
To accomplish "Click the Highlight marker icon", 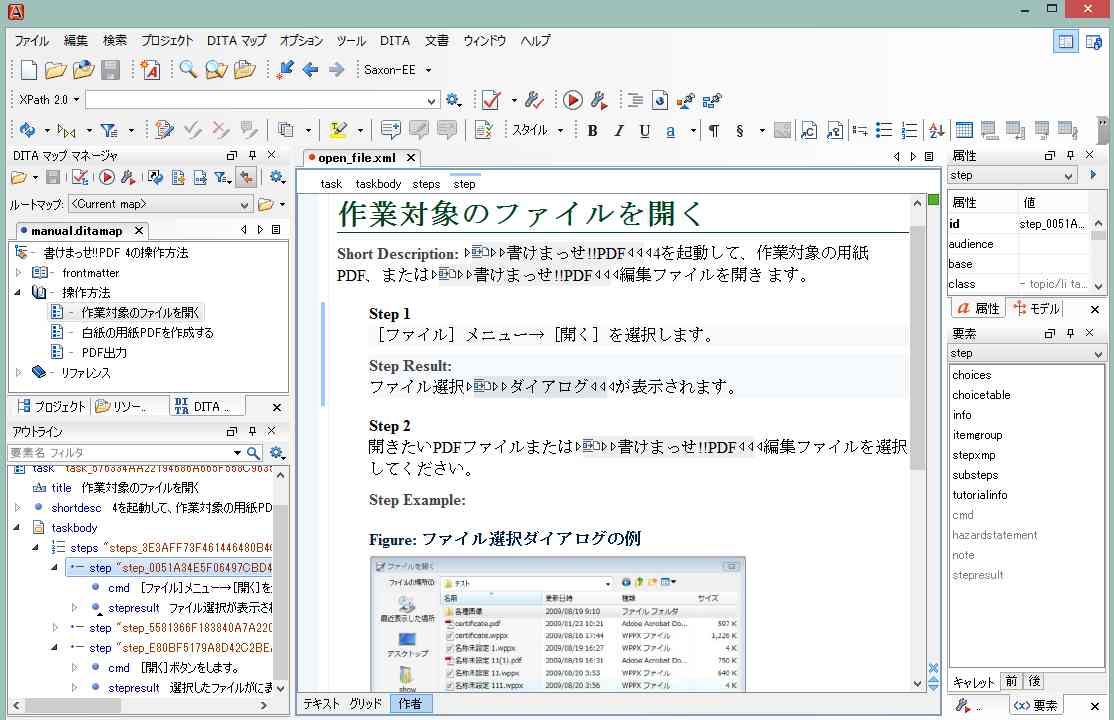I will 339,130.
